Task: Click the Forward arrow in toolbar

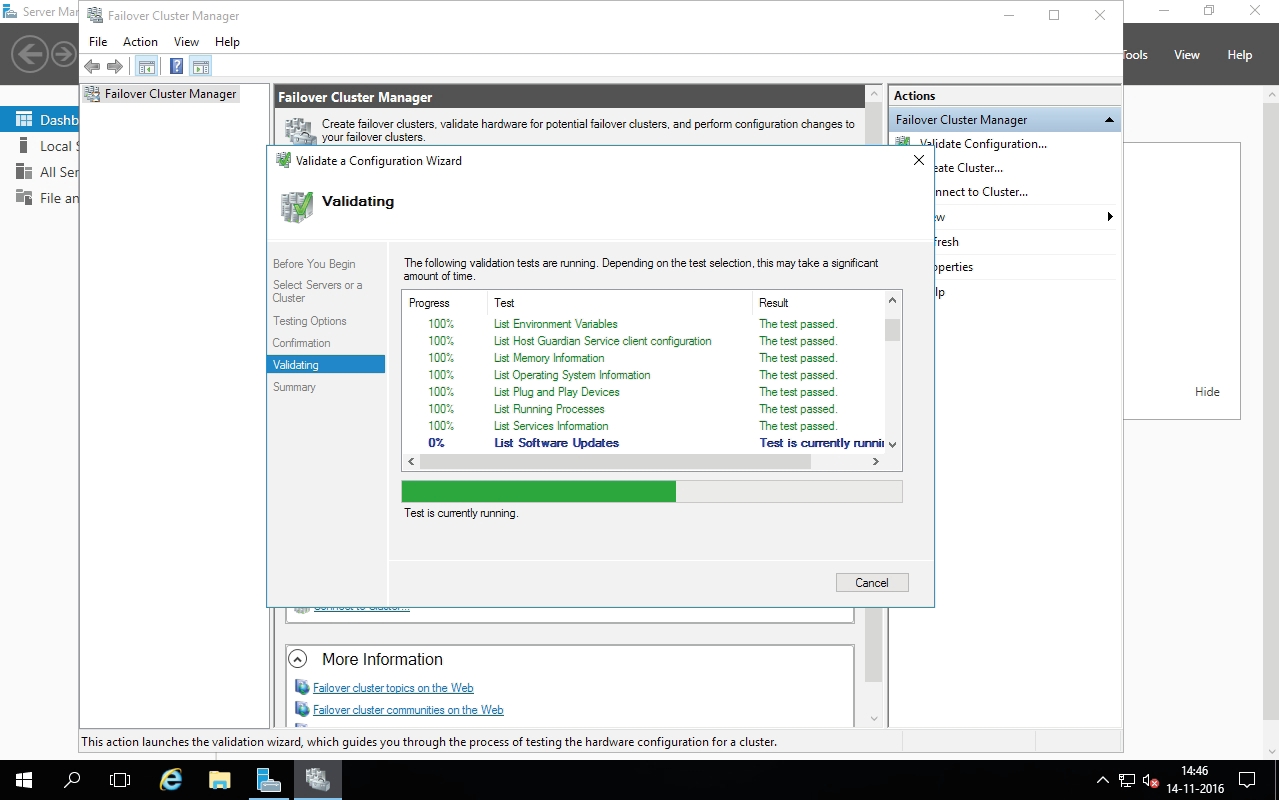Action: (115, 67)
